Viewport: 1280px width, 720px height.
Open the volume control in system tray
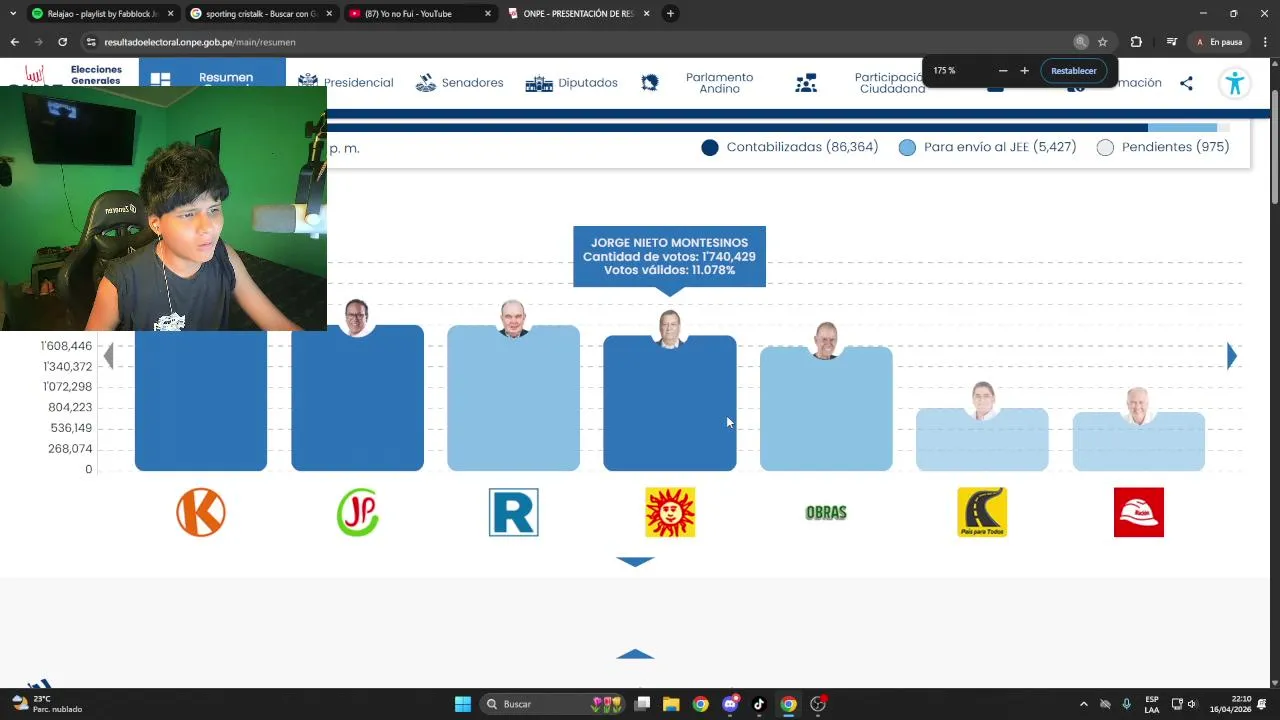[1191, 704]
